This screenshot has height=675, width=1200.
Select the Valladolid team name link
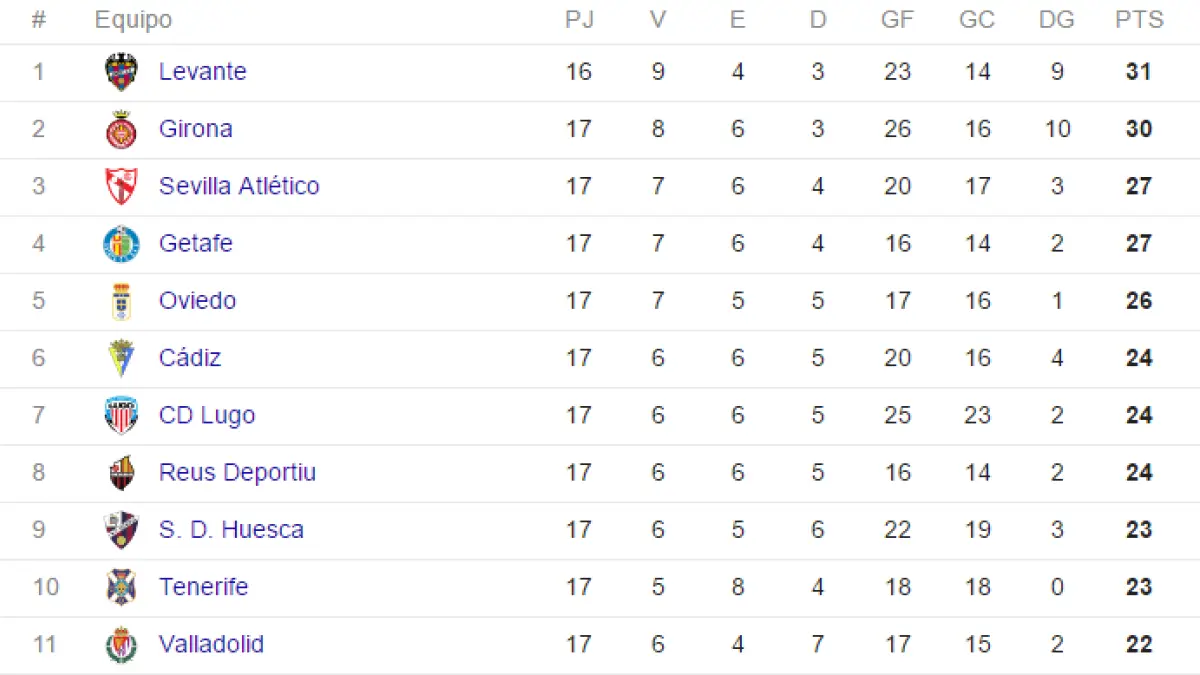(211, 644)
